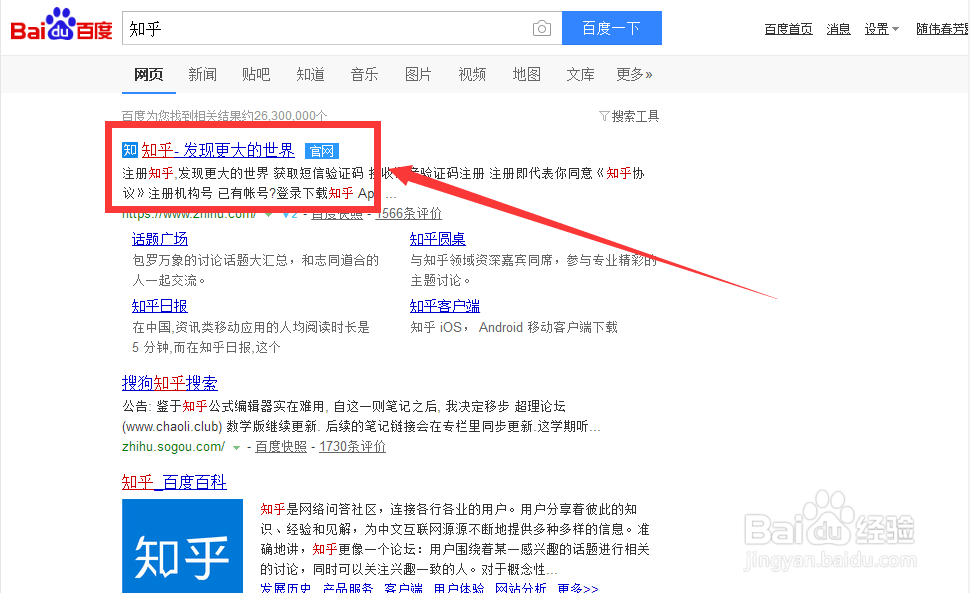Open the username account link at top right
Viewport: 970px width, 593px height.
click(943, 29)
